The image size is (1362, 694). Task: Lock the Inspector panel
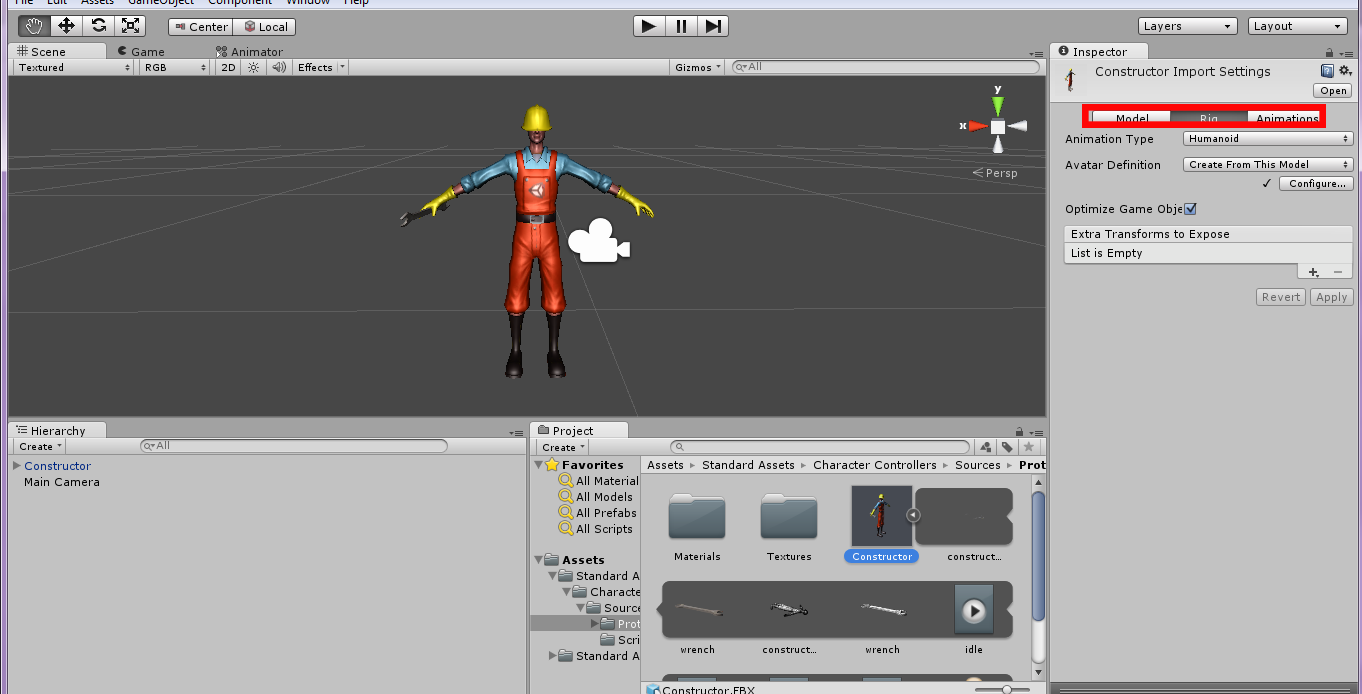[x=1329, y=53]
